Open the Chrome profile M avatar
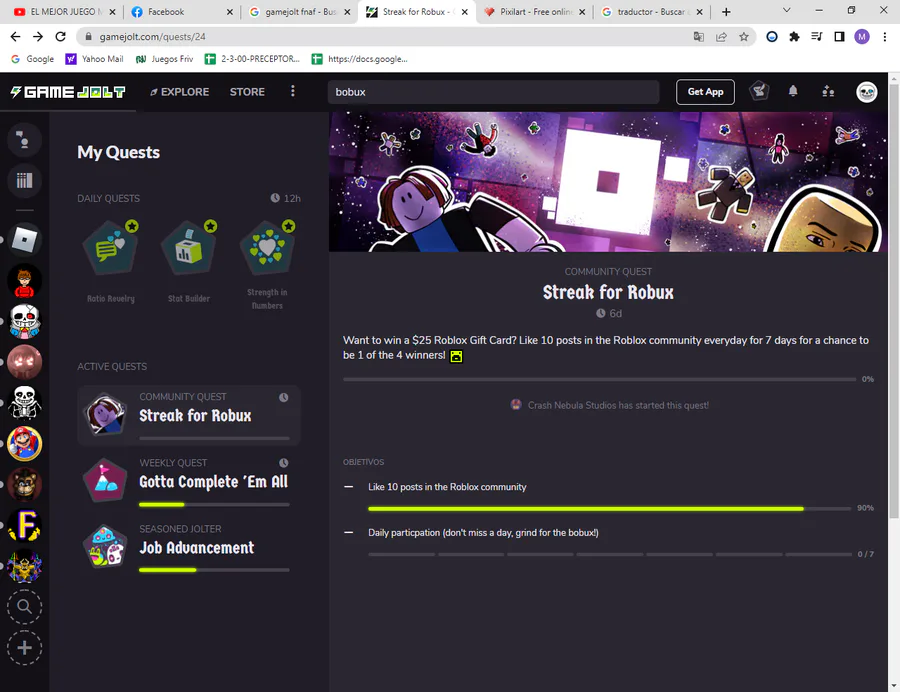This screenshot has width=900, height=692. [x=862, y=37]
